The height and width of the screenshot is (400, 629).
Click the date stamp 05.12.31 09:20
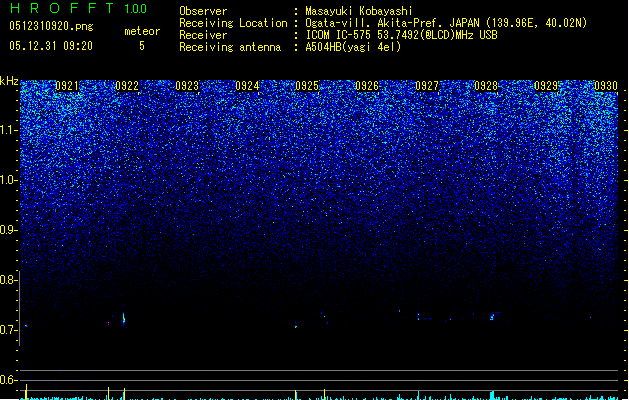51,46
